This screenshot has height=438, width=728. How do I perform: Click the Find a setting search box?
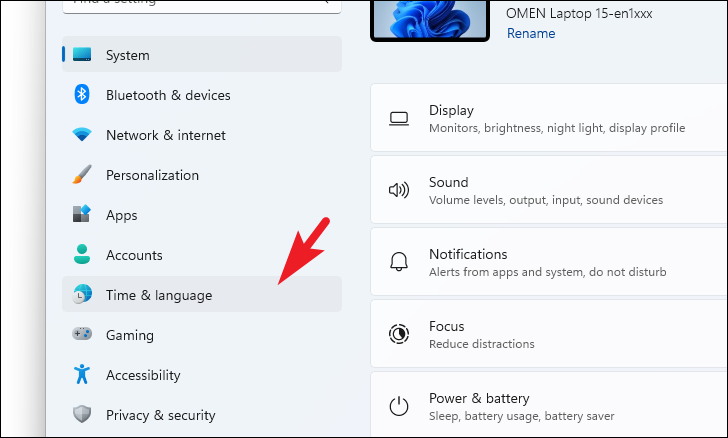pos(202,6)
